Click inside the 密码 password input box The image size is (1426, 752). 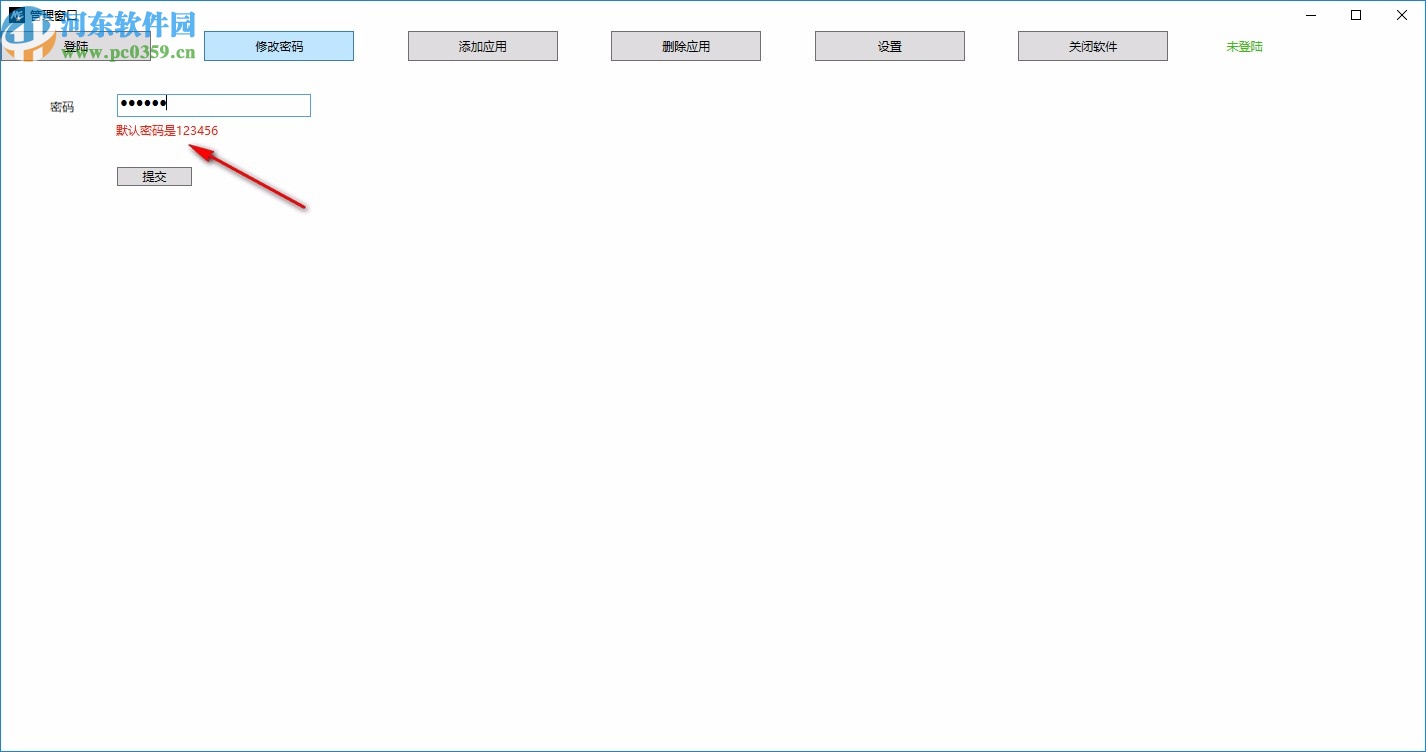pos(213,105)
